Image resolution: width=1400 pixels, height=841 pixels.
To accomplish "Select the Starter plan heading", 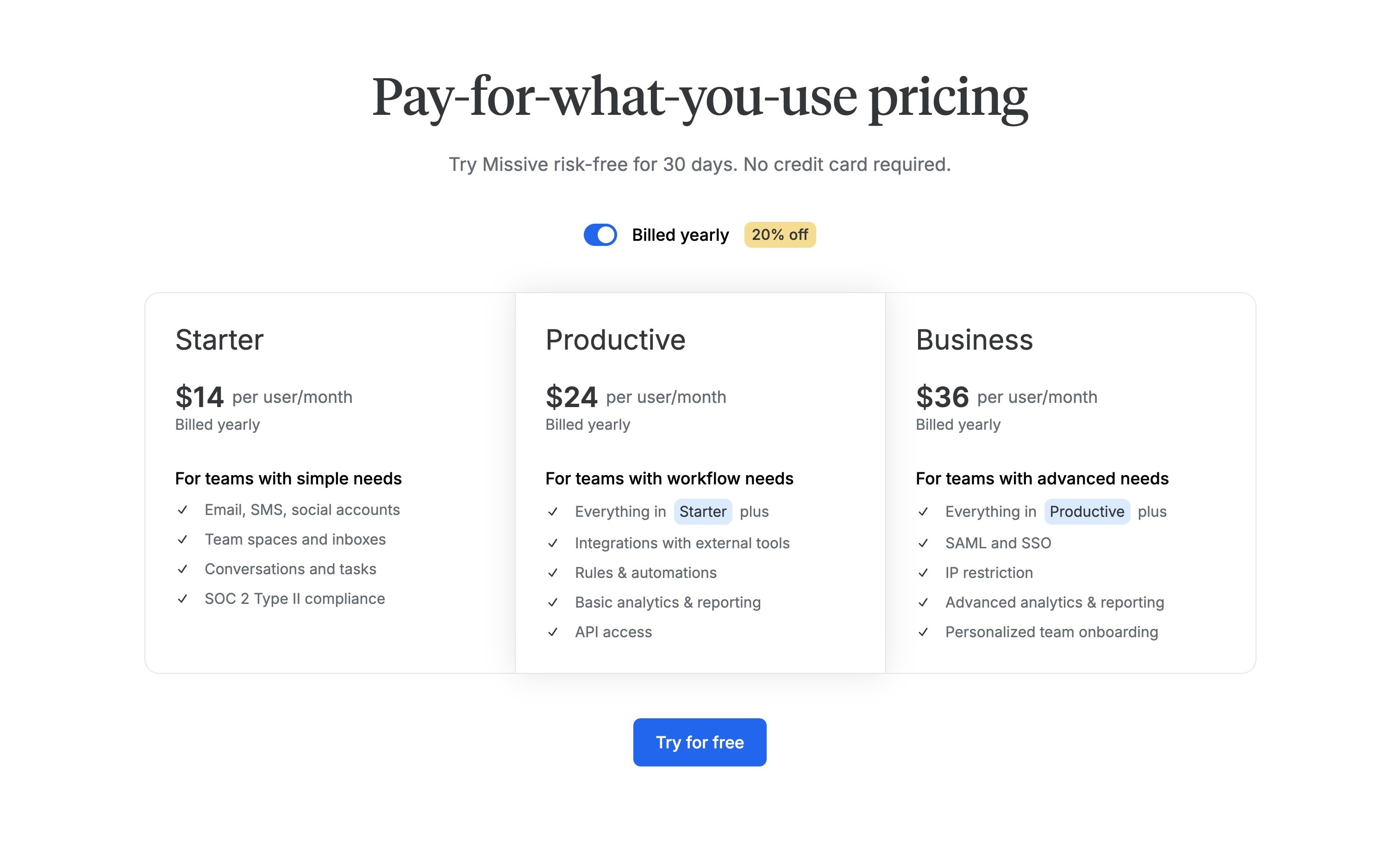I will (219, 340).
